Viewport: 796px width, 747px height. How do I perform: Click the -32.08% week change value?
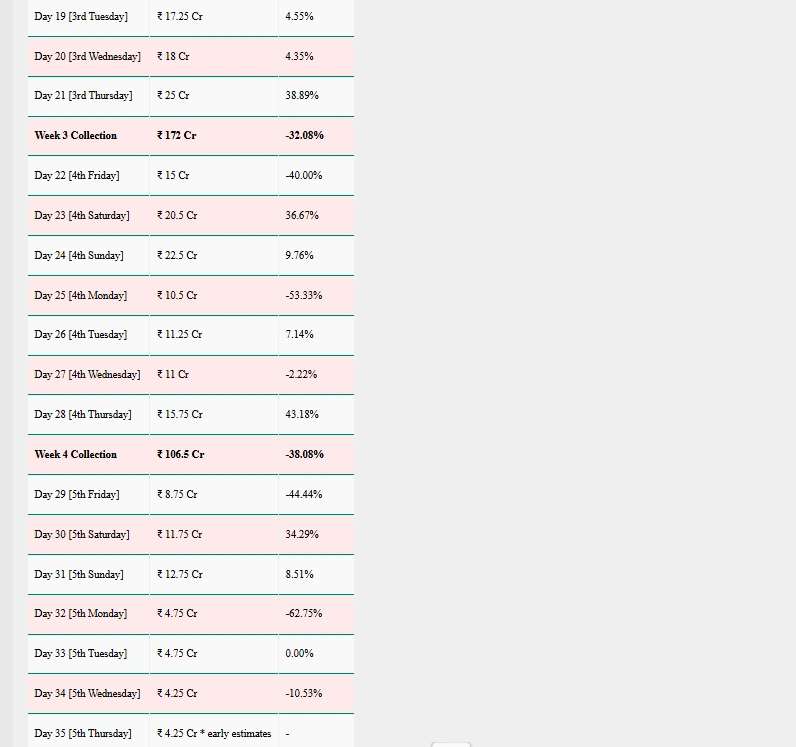tap(305, 136)
